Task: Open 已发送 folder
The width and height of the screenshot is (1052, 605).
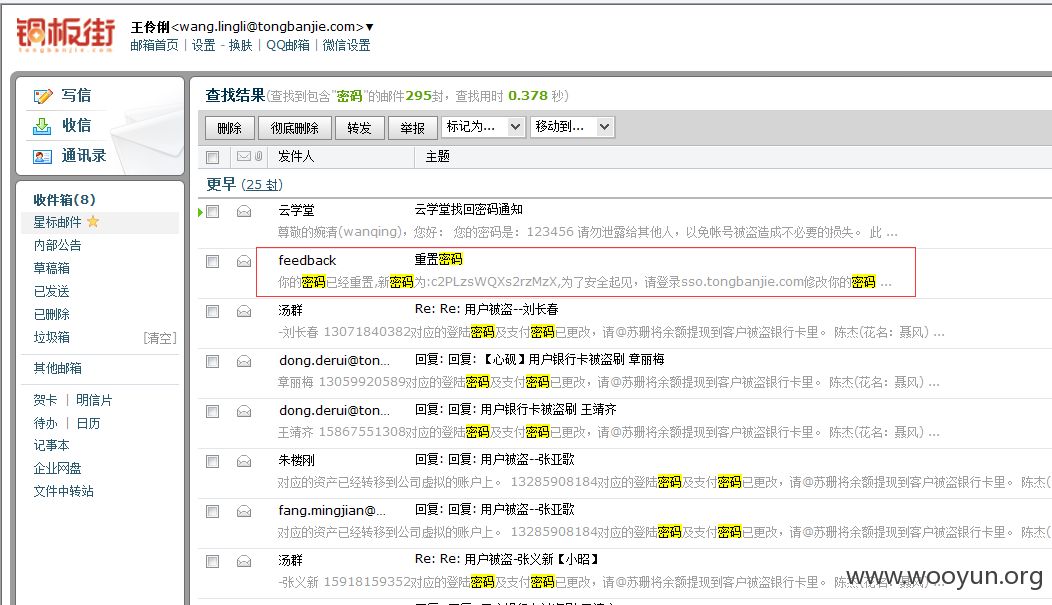Action: coord(52,291)
